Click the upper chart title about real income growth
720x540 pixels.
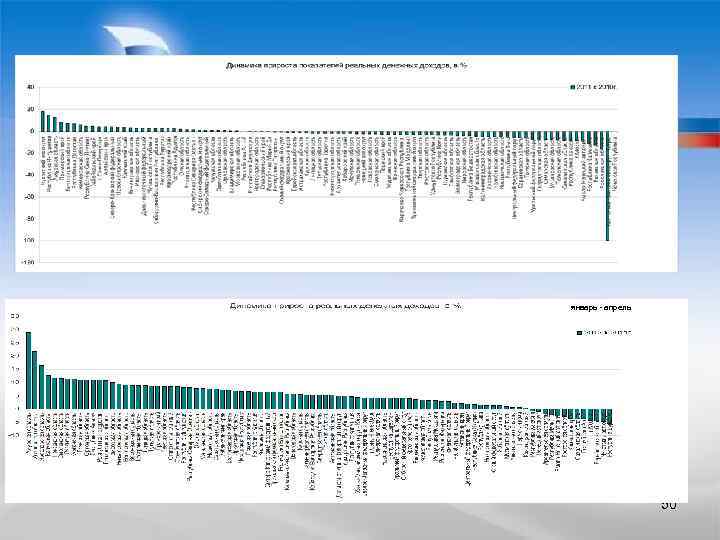pyautogui.click(x=346, y=66)
